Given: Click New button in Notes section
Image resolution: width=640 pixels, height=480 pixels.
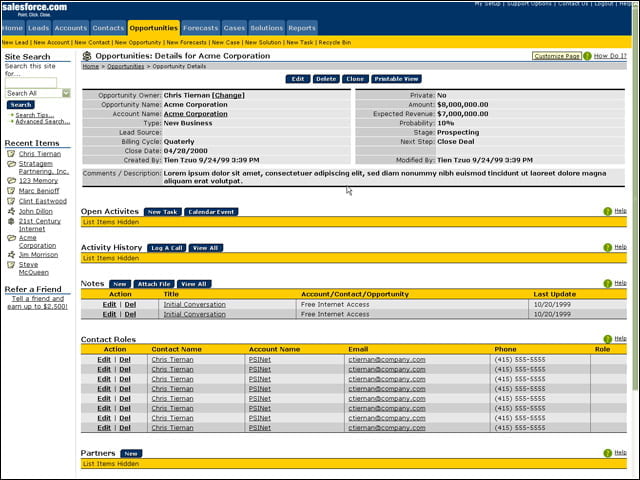Looking at the screenshot, I should point(120,284).
